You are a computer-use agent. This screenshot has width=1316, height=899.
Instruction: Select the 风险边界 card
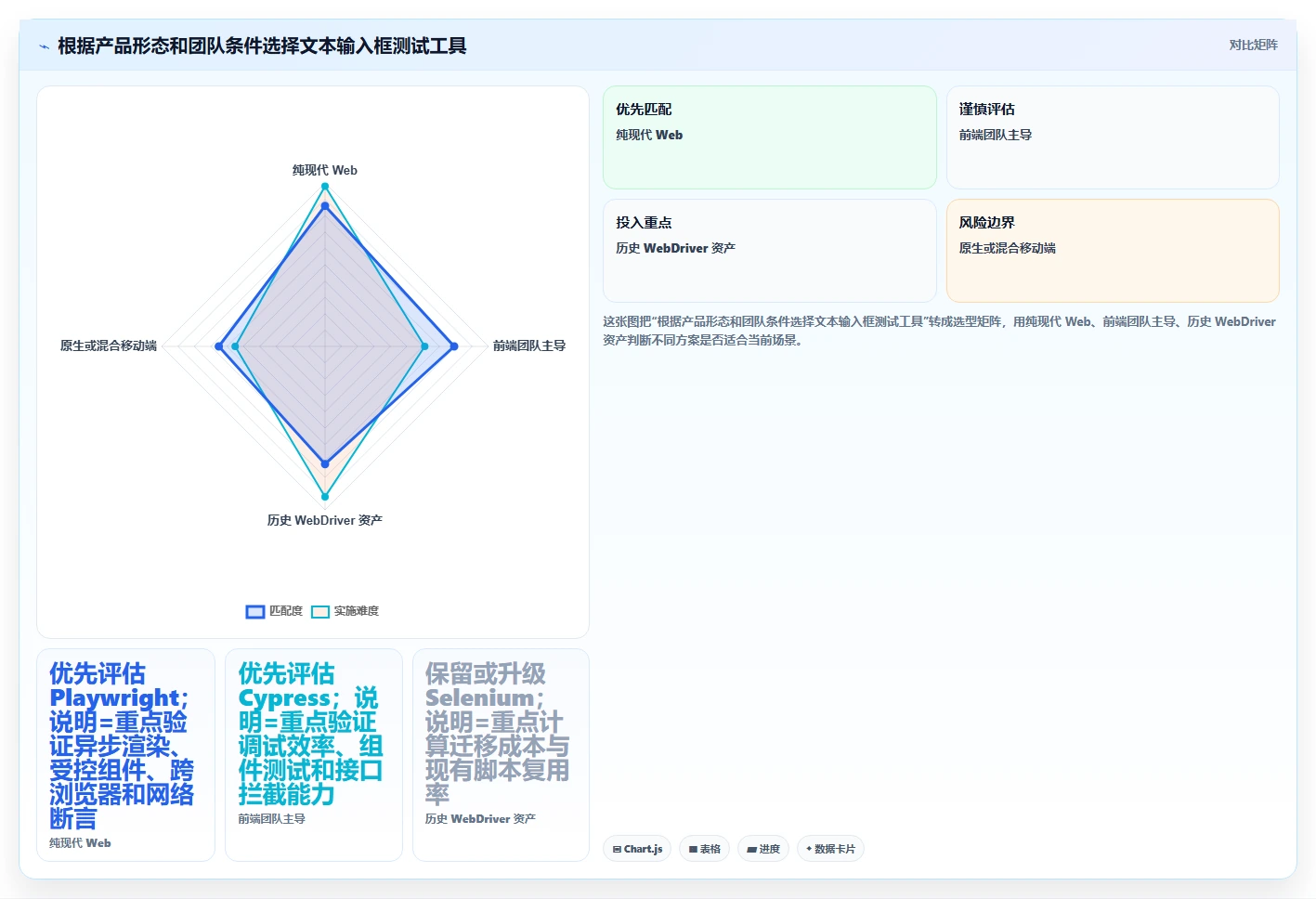[x=1113, y=251]
